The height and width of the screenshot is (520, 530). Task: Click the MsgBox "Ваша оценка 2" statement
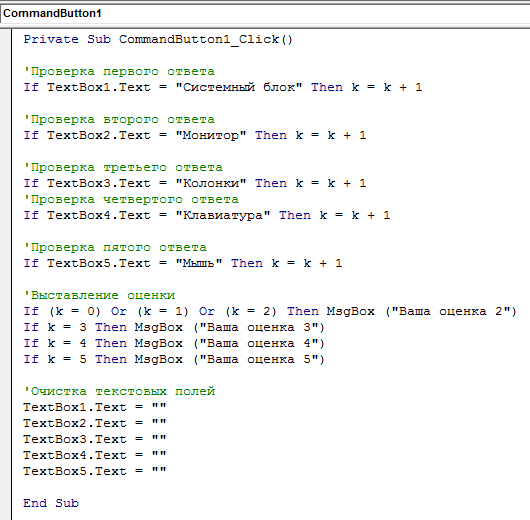[x=421, y=311]
